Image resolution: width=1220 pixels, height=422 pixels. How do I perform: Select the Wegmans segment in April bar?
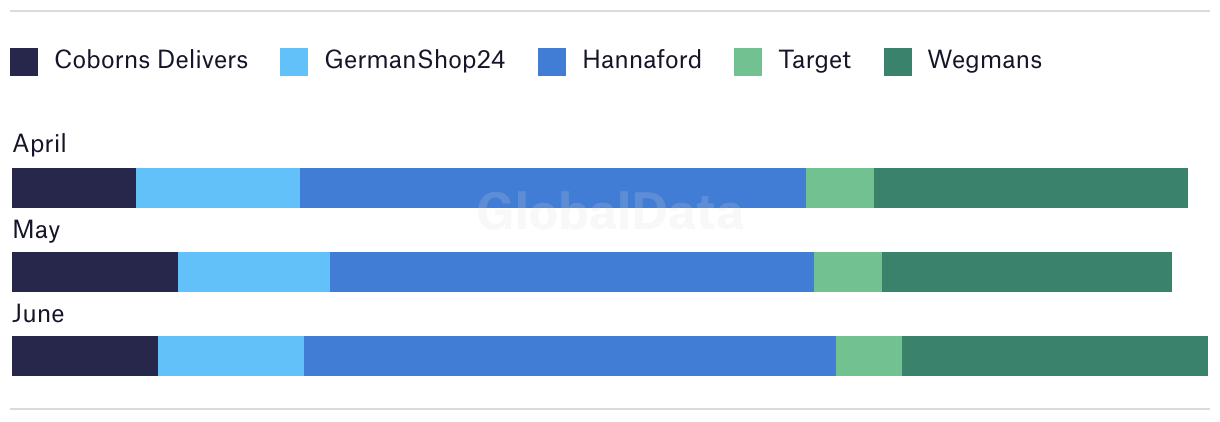pyautogui.click(x=1031, y=188)
